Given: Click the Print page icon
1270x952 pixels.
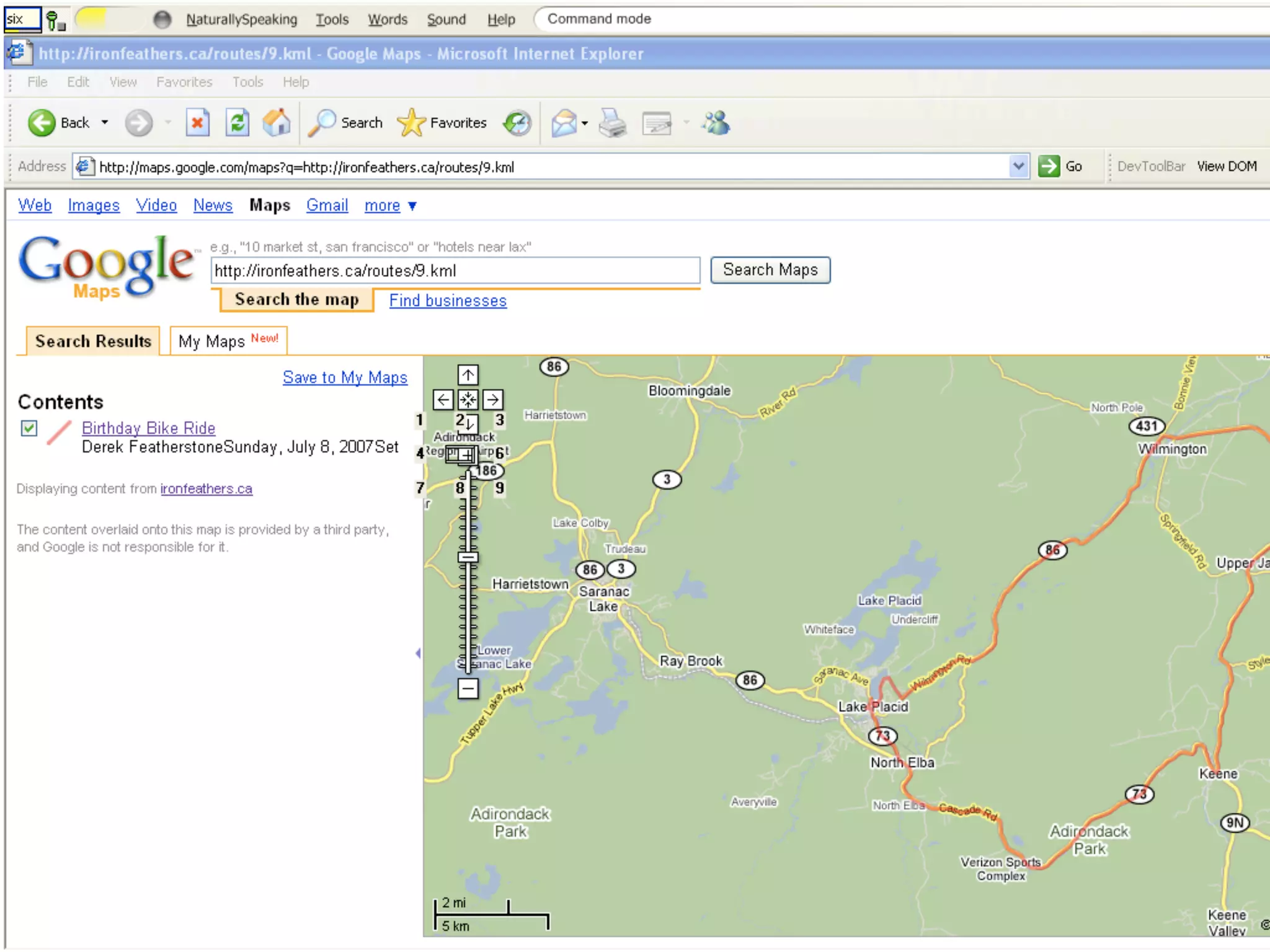Looking at the screenshot, I should point(613,123).
